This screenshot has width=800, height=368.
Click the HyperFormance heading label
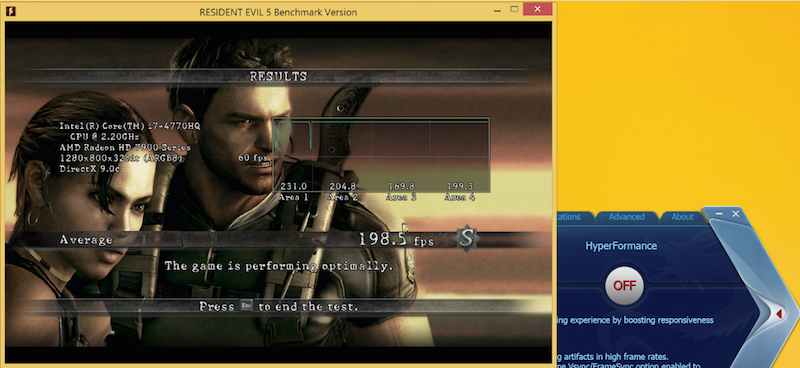coord(621,246)
